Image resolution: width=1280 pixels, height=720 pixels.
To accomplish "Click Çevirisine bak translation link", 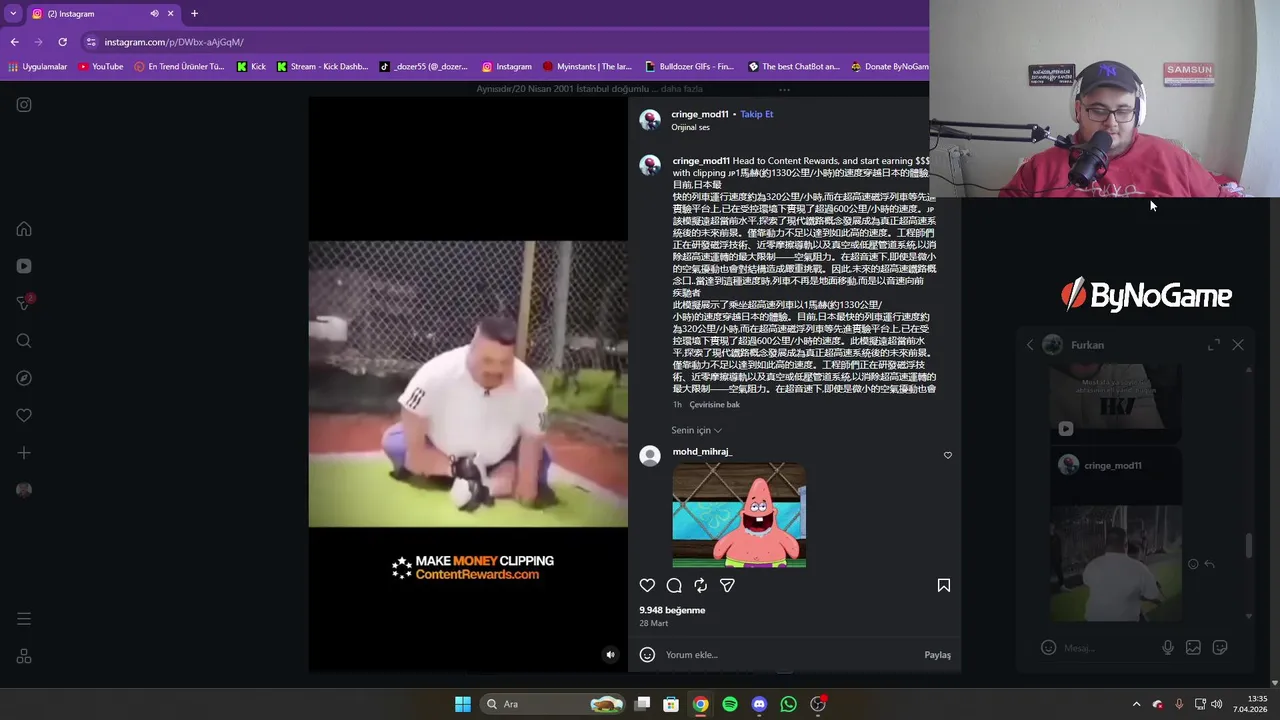I will pos(714,405).
